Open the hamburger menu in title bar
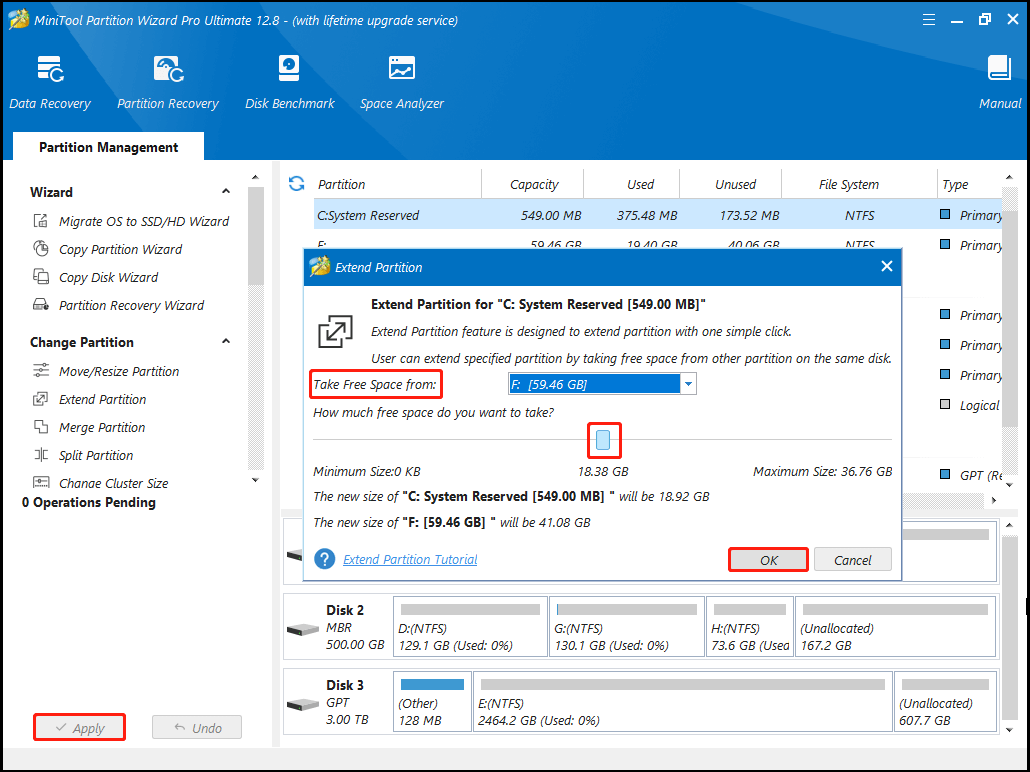Viewport: 1030px width, 772px height. pyautogui.click(x=928, y=20)
